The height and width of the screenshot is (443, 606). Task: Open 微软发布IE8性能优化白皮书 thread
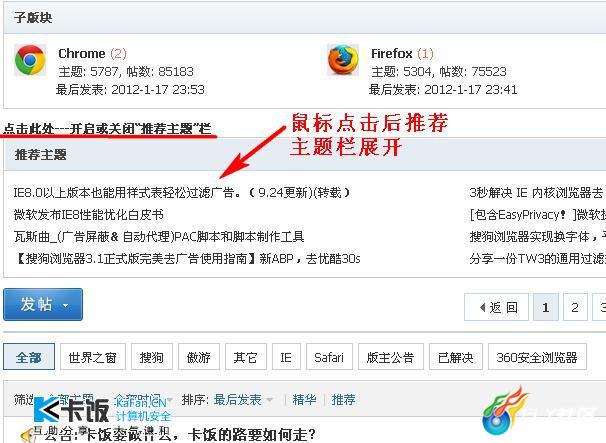pos(89,215)
